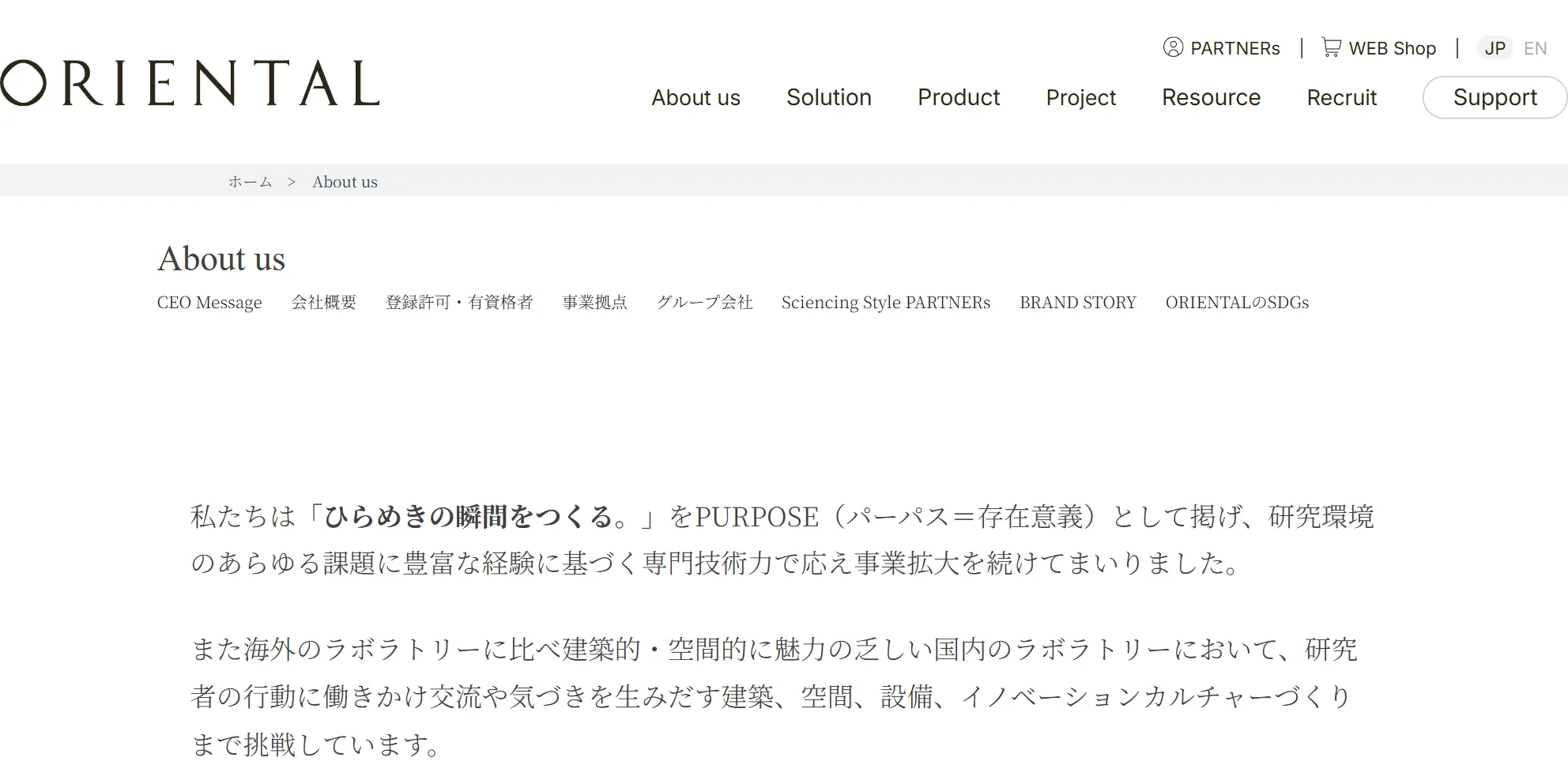Go to ORIENTAL logo home page
The image size is (1568, 784).
(190, 83)
